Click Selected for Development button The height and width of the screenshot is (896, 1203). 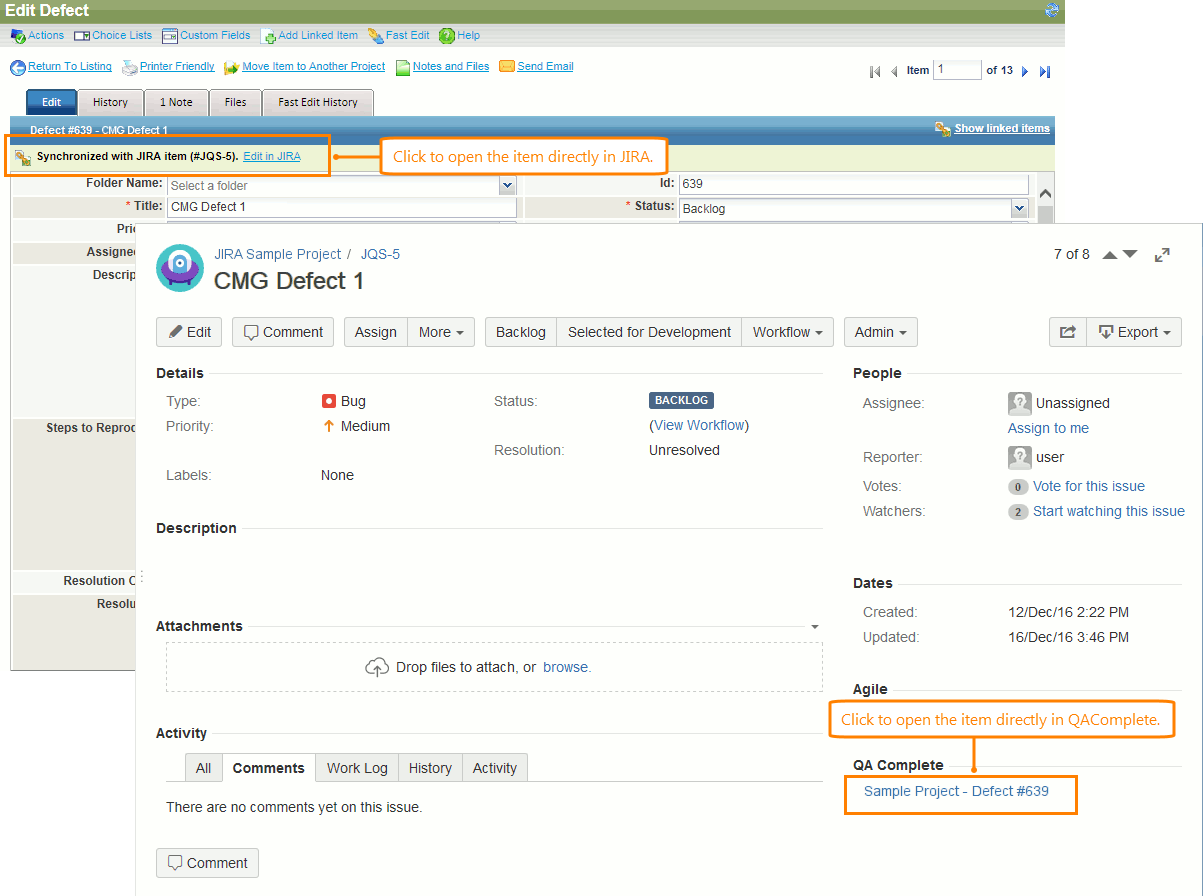pos(650,332)
